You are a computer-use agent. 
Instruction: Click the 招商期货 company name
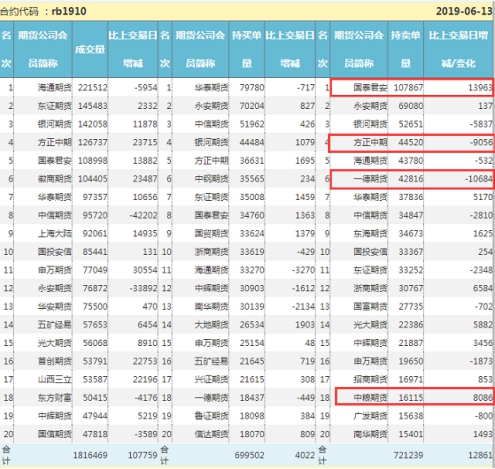pos(370,379)
